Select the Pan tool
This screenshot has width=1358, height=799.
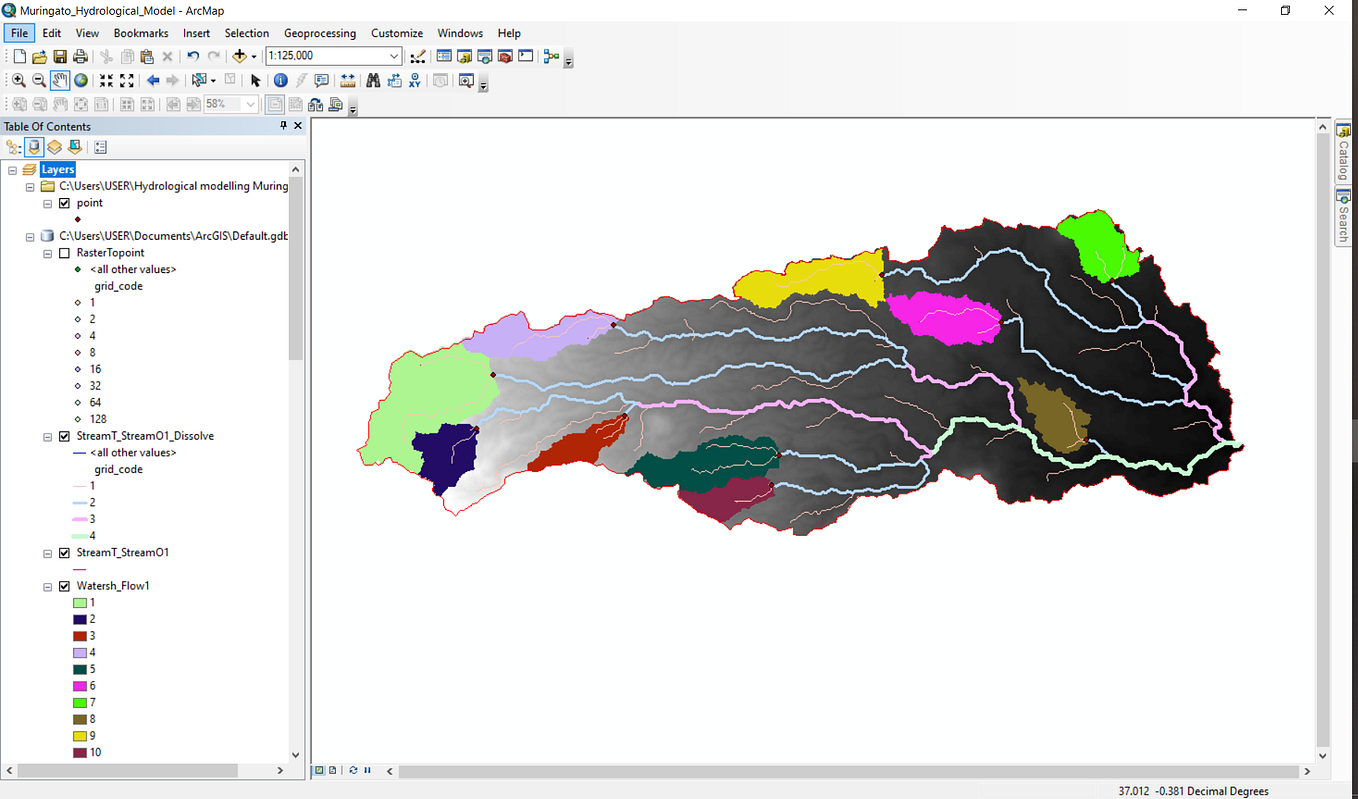59,80
